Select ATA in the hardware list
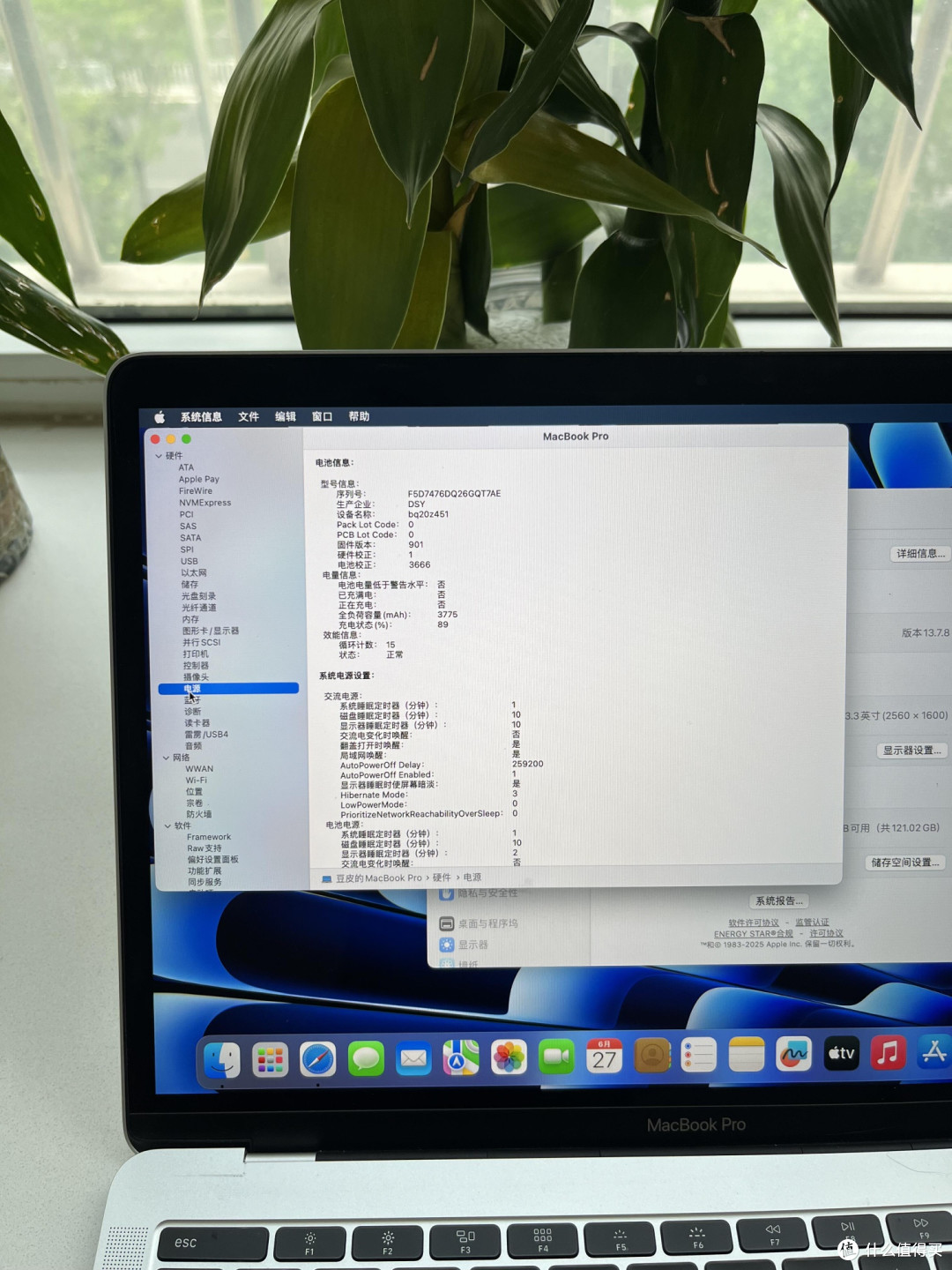This screenshot has height=1270, width=952. point(186,467)
